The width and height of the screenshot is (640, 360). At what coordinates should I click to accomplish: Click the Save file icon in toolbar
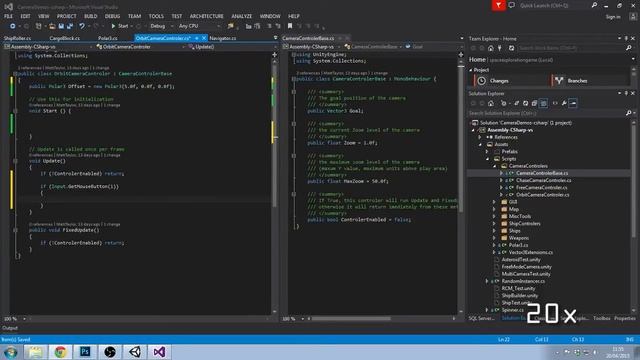click(61, 26)
